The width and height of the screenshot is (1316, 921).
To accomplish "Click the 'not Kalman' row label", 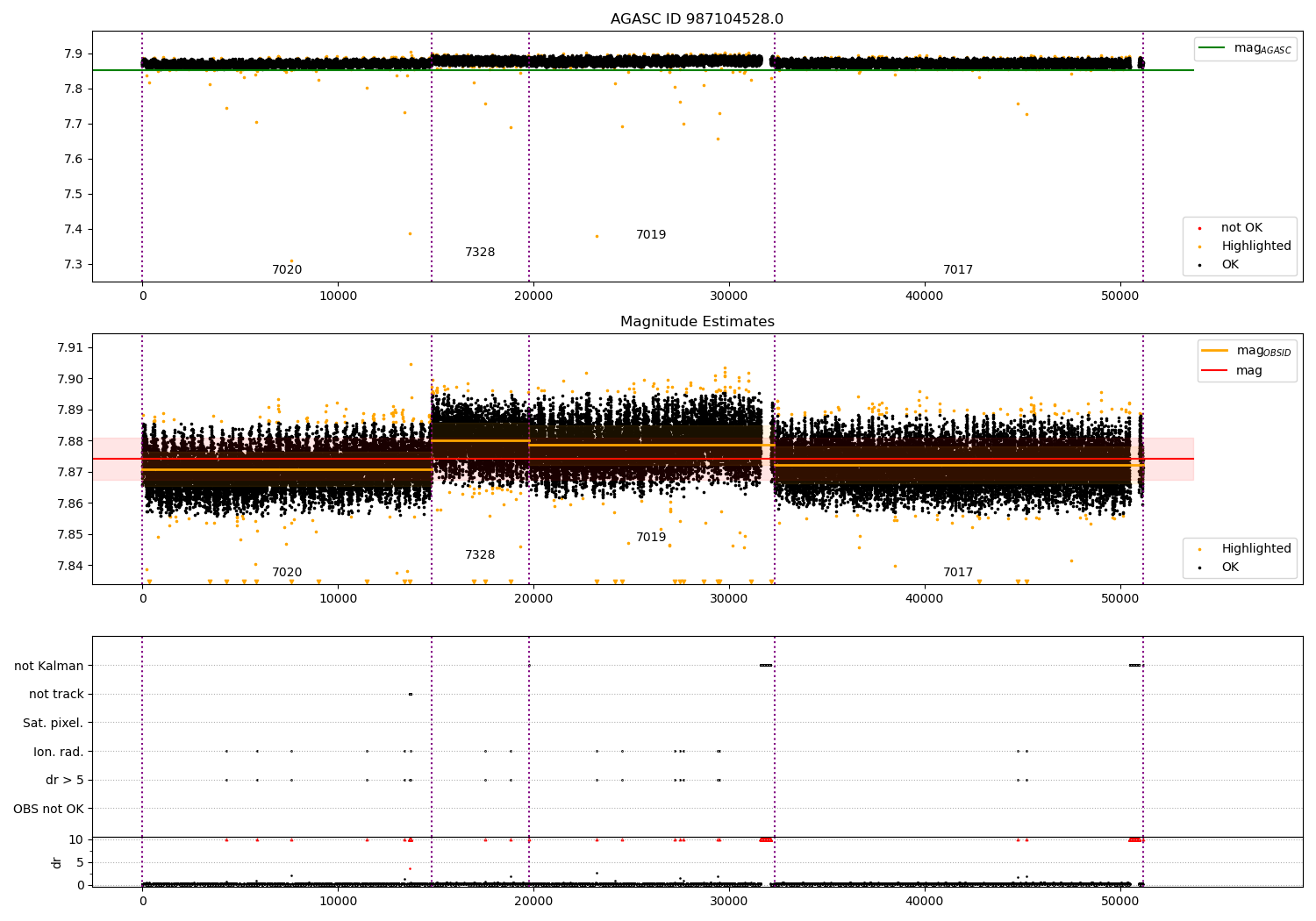I will coord(49,667).
